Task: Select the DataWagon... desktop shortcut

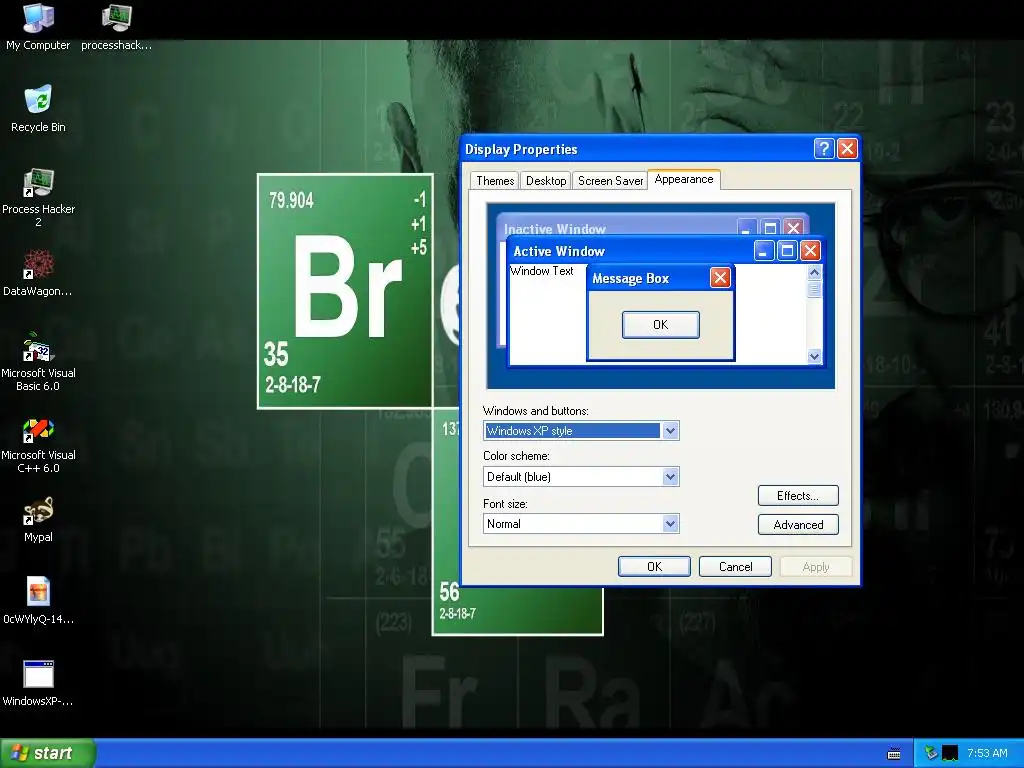Action: pos(38,272)
